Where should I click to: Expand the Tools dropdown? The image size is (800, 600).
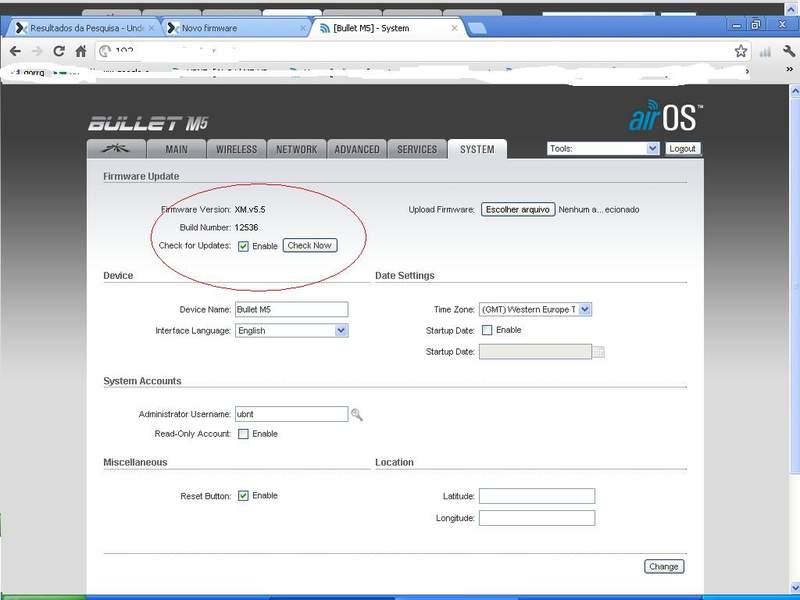click(603, 148)
